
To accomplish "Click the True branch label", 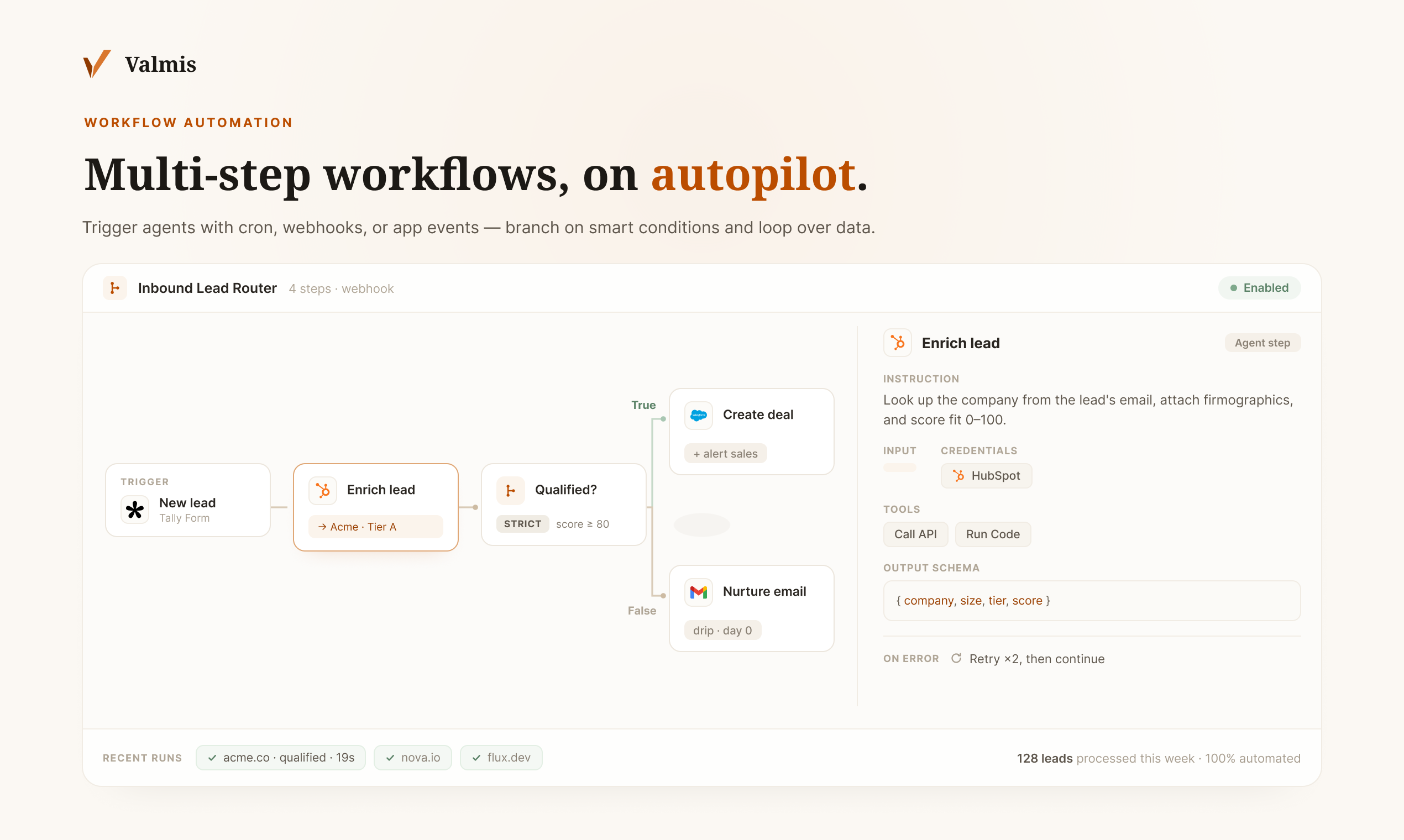I will pos(643,405).
